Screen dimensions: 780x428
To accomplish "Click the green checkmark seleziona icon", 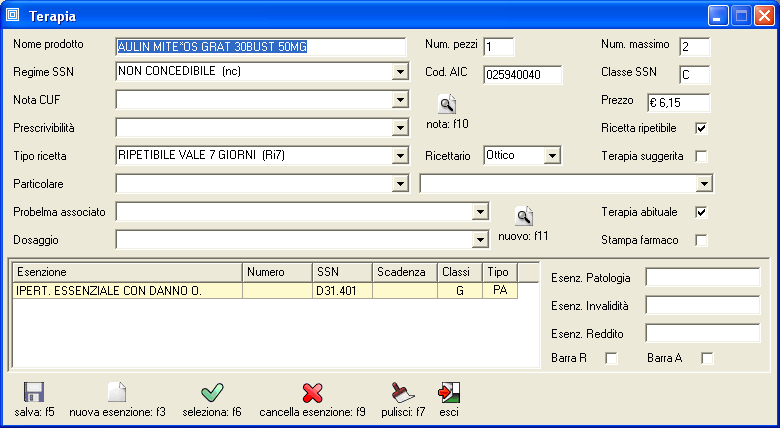I will pos(211,393).
